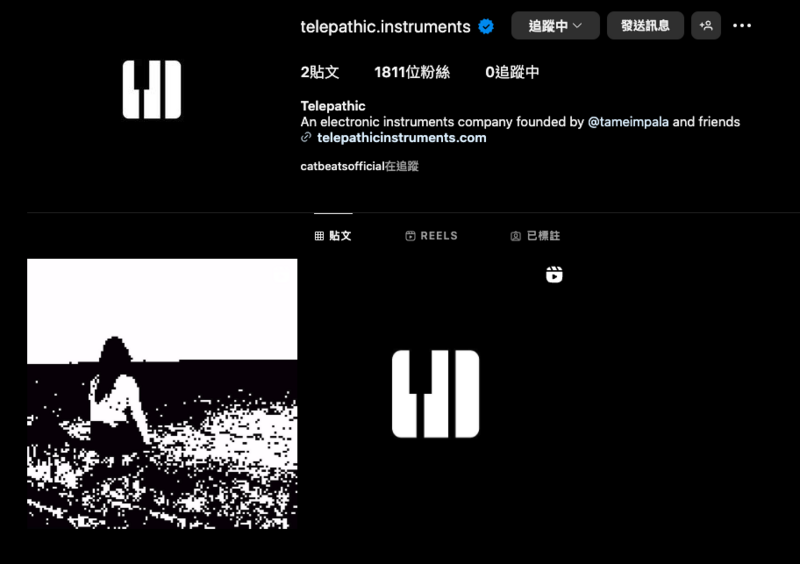
Task: Select the 貼文 posts tab
Action: click(x=333, y=236)
